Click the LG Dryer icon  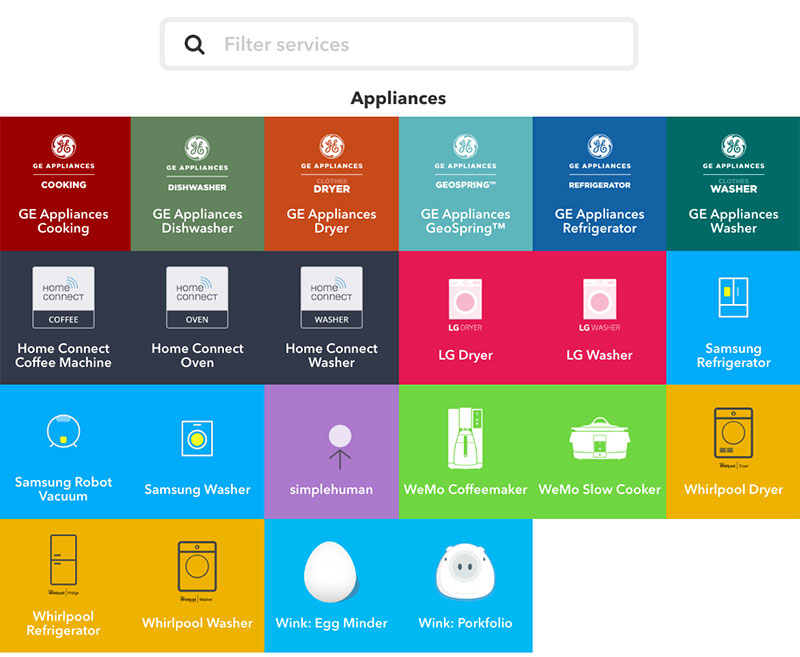[x=466, y=304]
